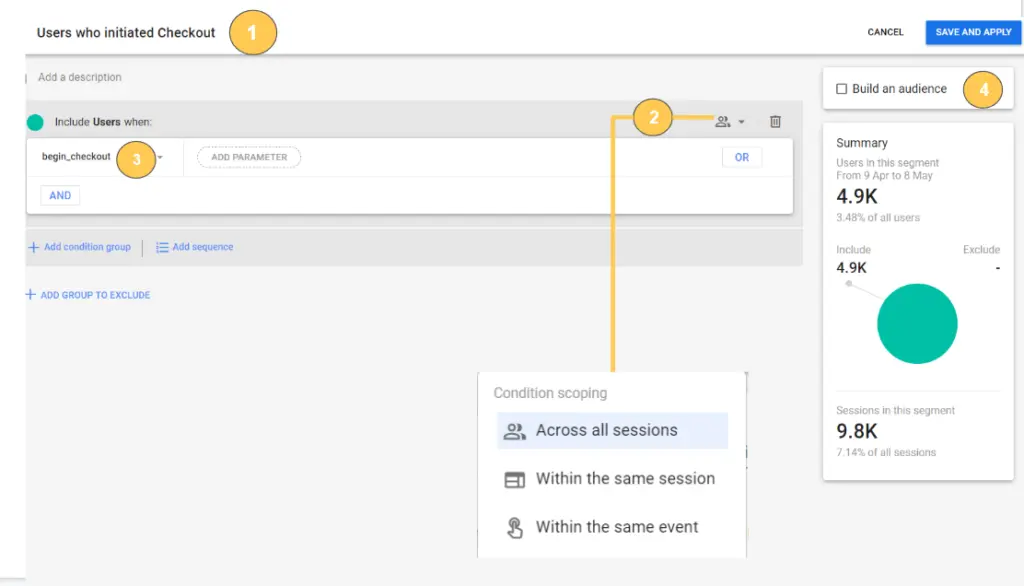This screenshot has height=586, width=1024.
Task: Click the Add sequence list icon
Action: [162, 247]
